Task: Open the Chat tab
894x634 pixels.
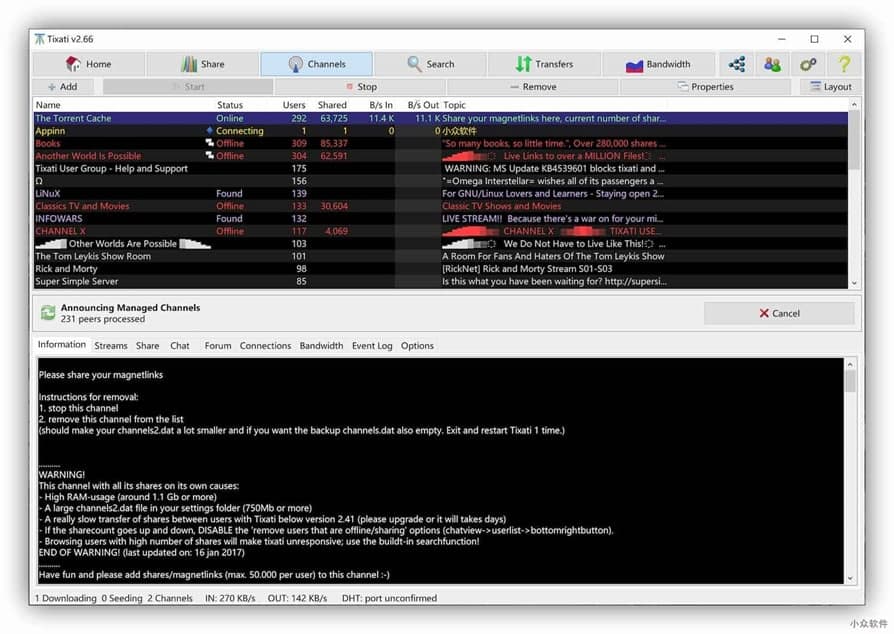Action: pyautogui.click(x=180, y=346)
